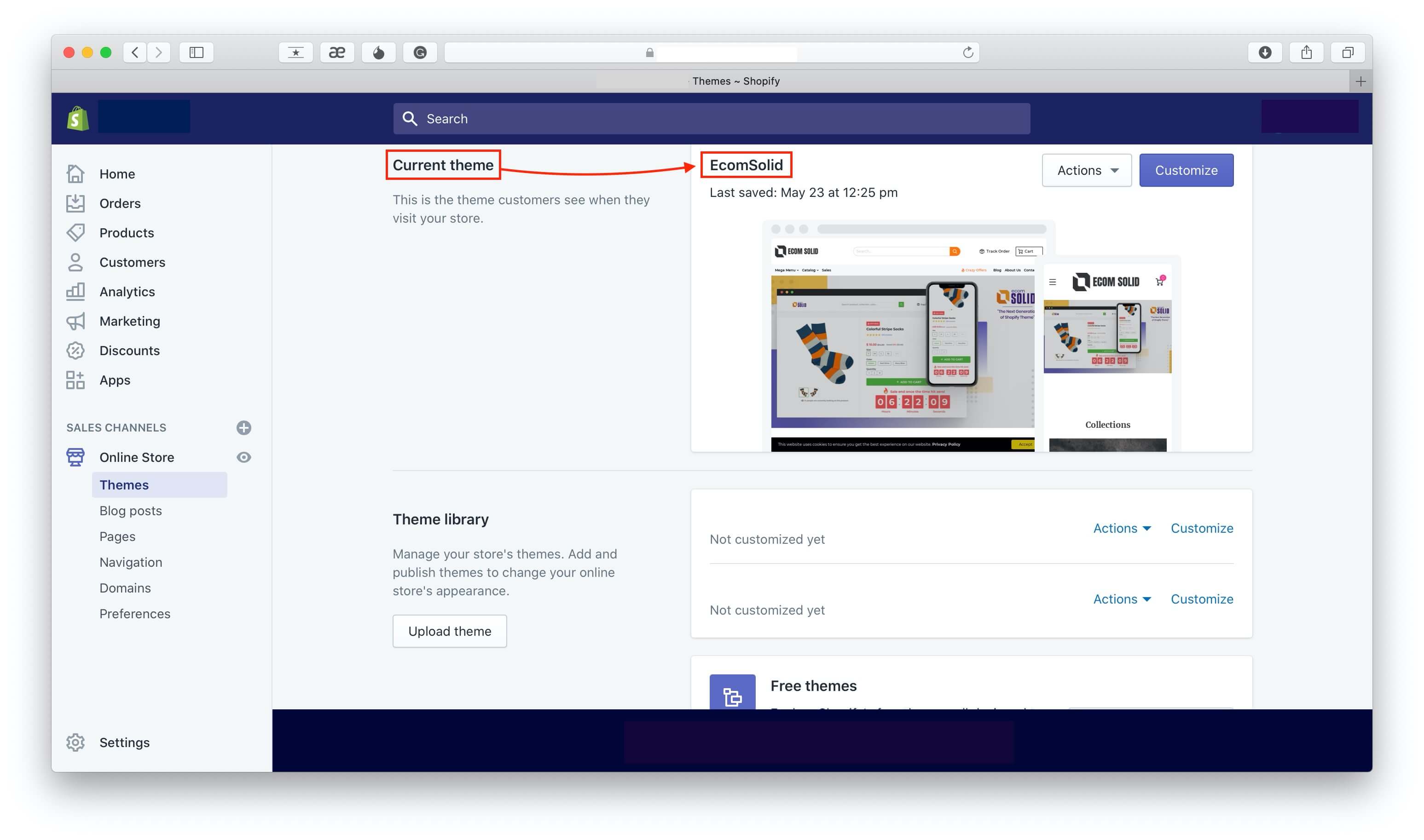Click into the Search field
The height and width of the screenshot is (840, 1424).
pos(712,118)
